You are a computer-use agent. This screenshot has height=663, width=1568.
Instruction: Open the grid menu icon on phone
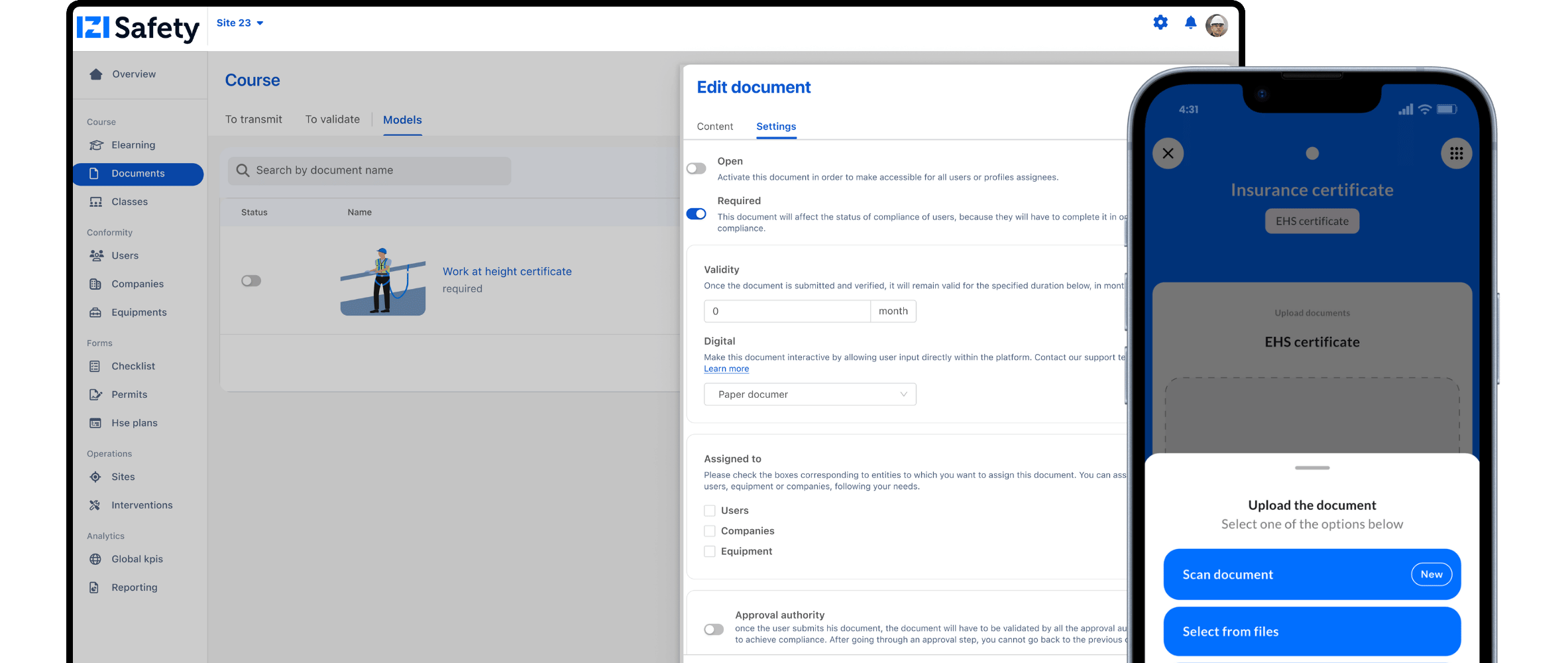coord(1456,154)
